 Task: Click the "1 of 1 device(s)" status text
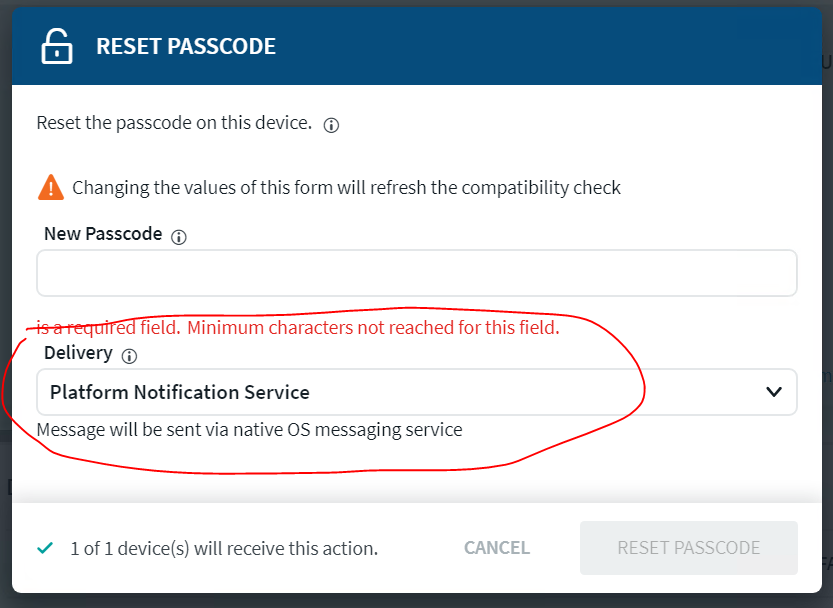click(x=224, y=548)
